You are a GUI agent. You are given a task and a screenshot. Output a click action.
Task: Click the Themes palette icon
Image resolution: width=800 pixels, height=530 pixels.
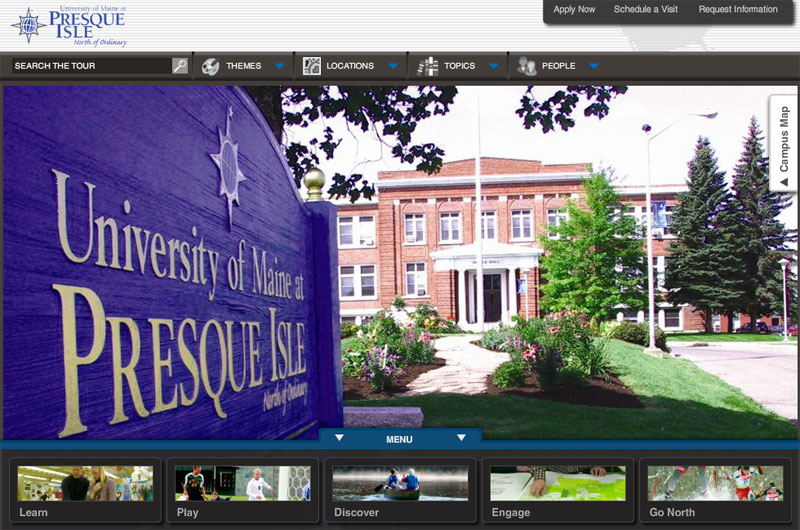coord(211,66)
